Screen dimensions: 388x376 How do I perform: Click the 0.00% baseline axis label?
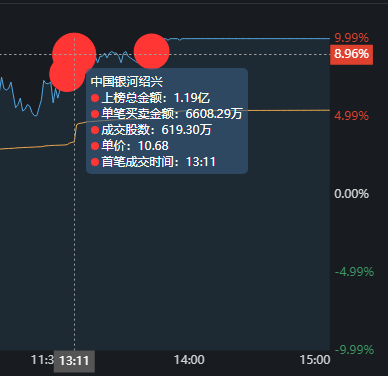(352, 194)
